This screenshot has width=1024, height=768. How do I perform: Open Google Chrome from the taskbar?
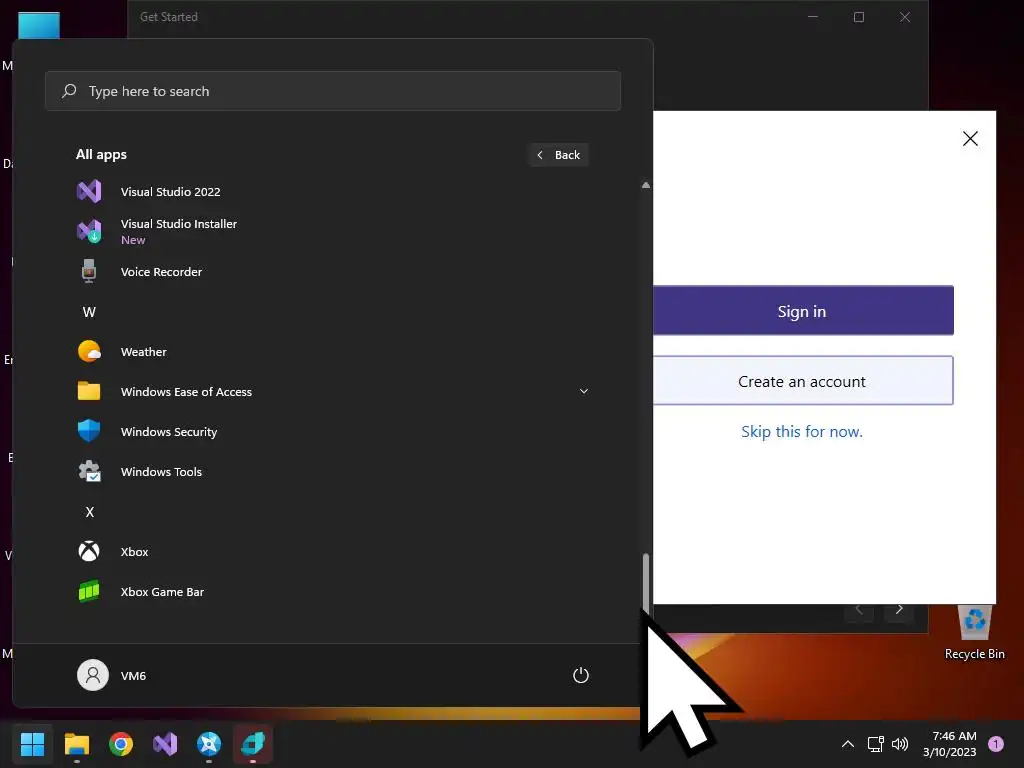121,744
